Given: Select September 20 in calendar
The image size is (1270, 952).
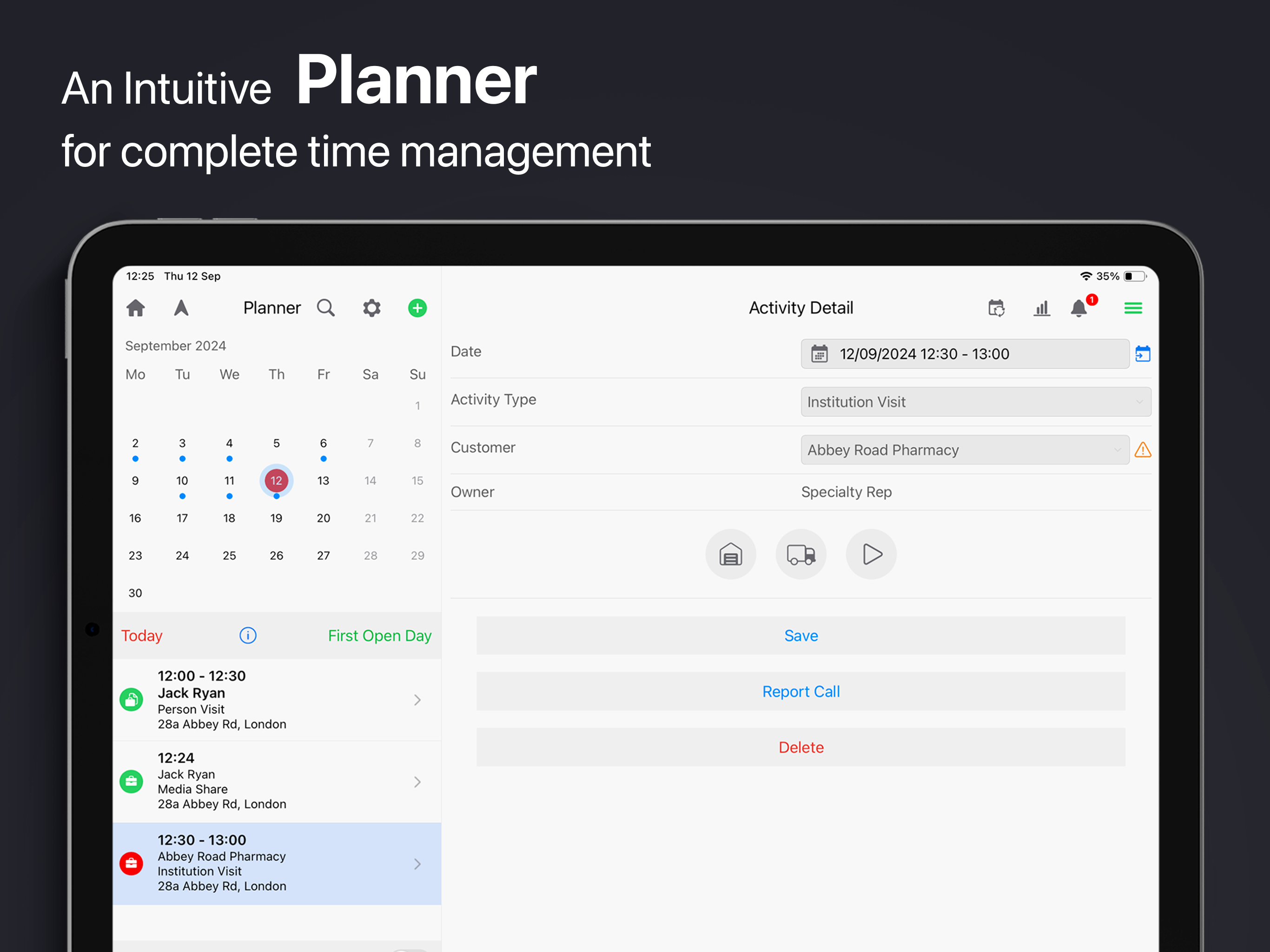Looking at the screenshot, I should [323, 518].
